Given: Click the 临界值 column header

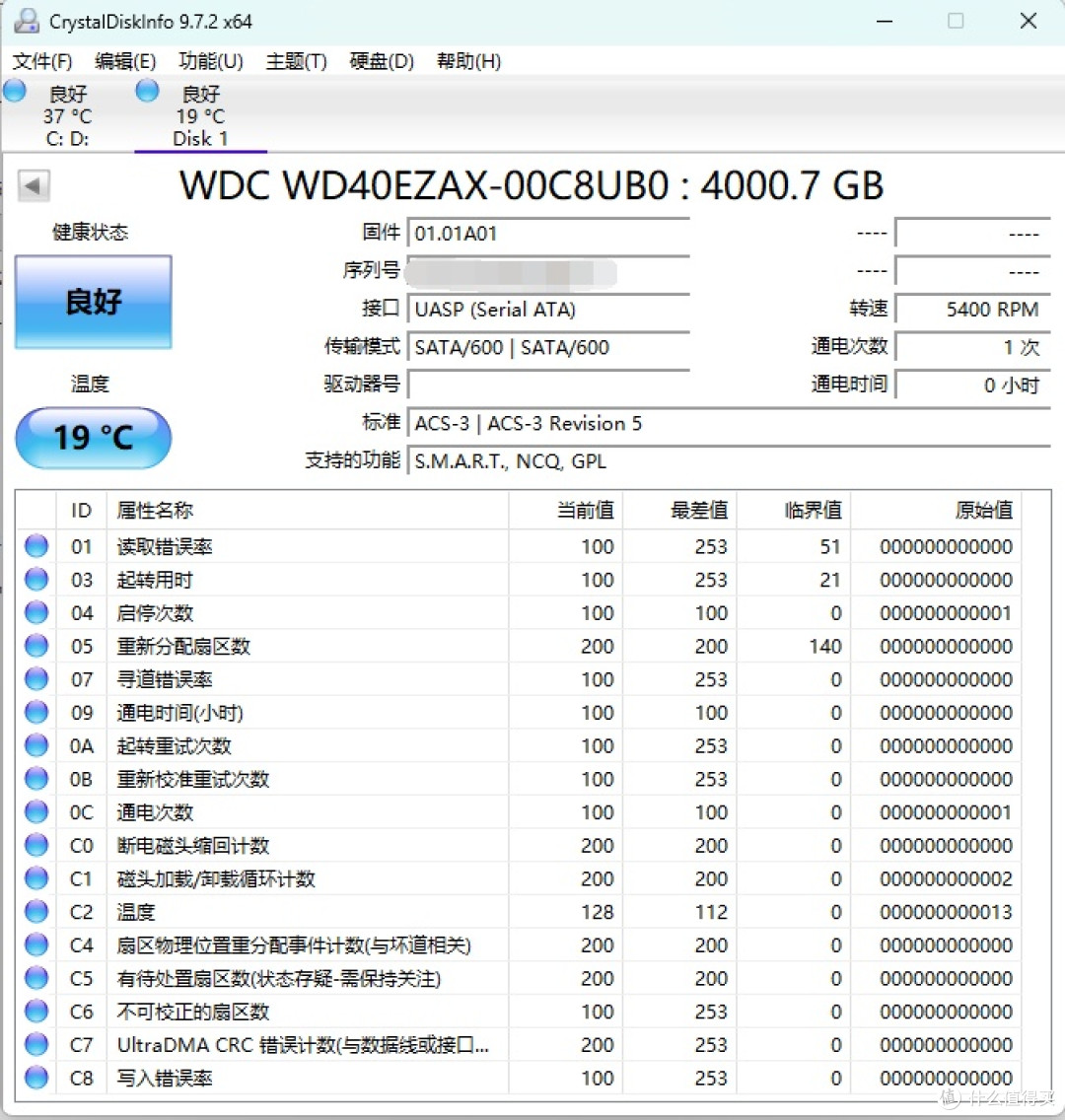Looking at the screenshot, I should point(794,510).
